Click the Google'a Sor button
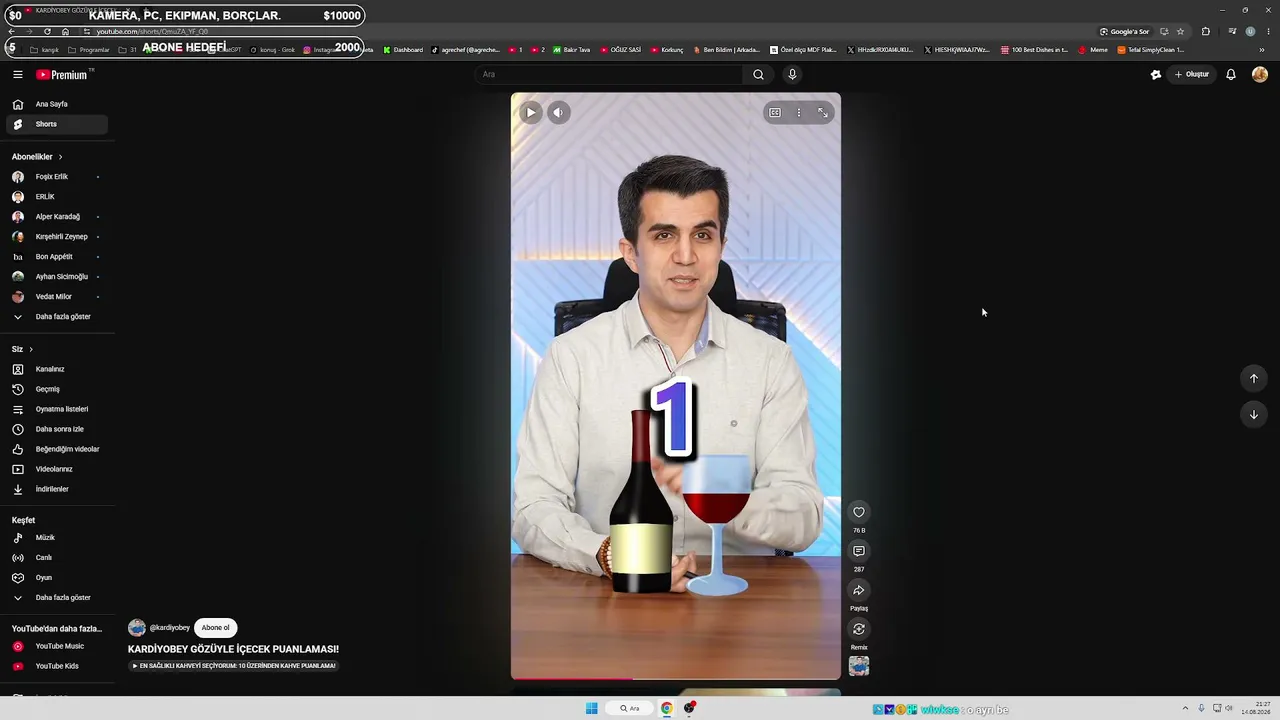The width and height of the screenshot is (1280, 720). pos(1125,32)
